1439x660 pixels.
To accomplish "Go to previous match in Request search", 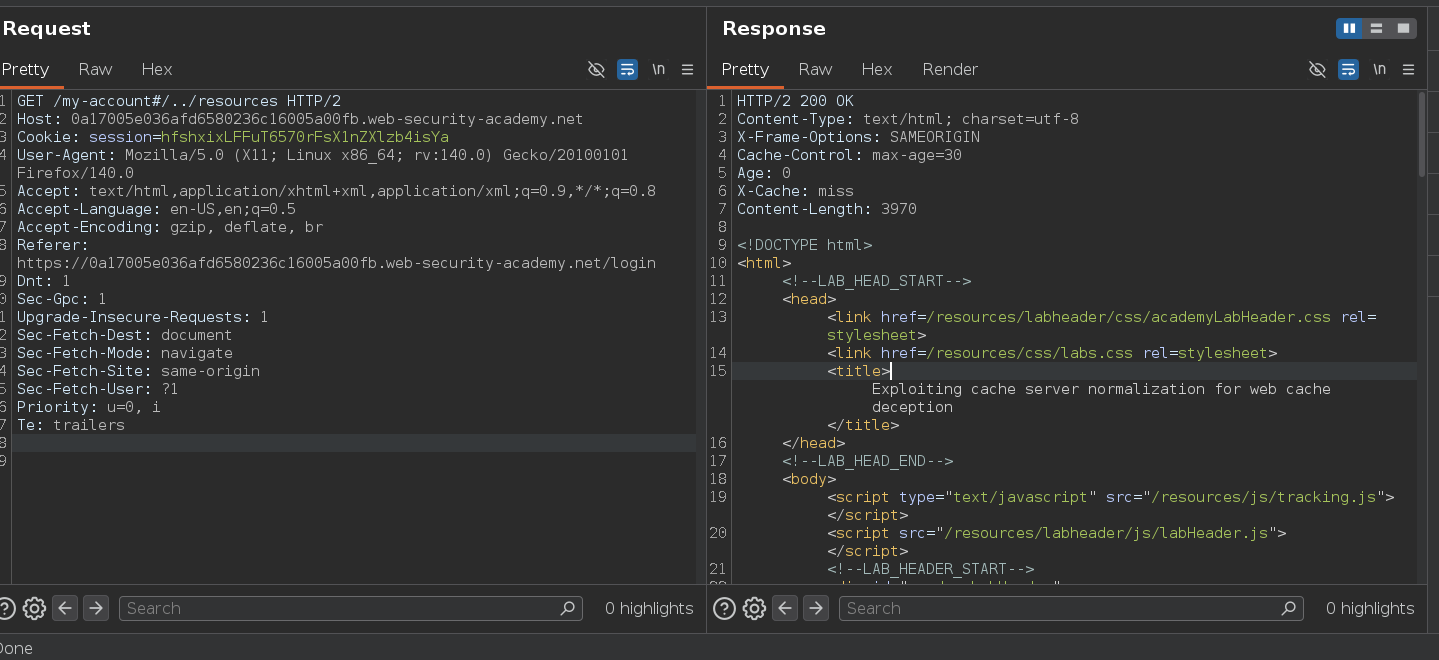I will coord(65,608).
